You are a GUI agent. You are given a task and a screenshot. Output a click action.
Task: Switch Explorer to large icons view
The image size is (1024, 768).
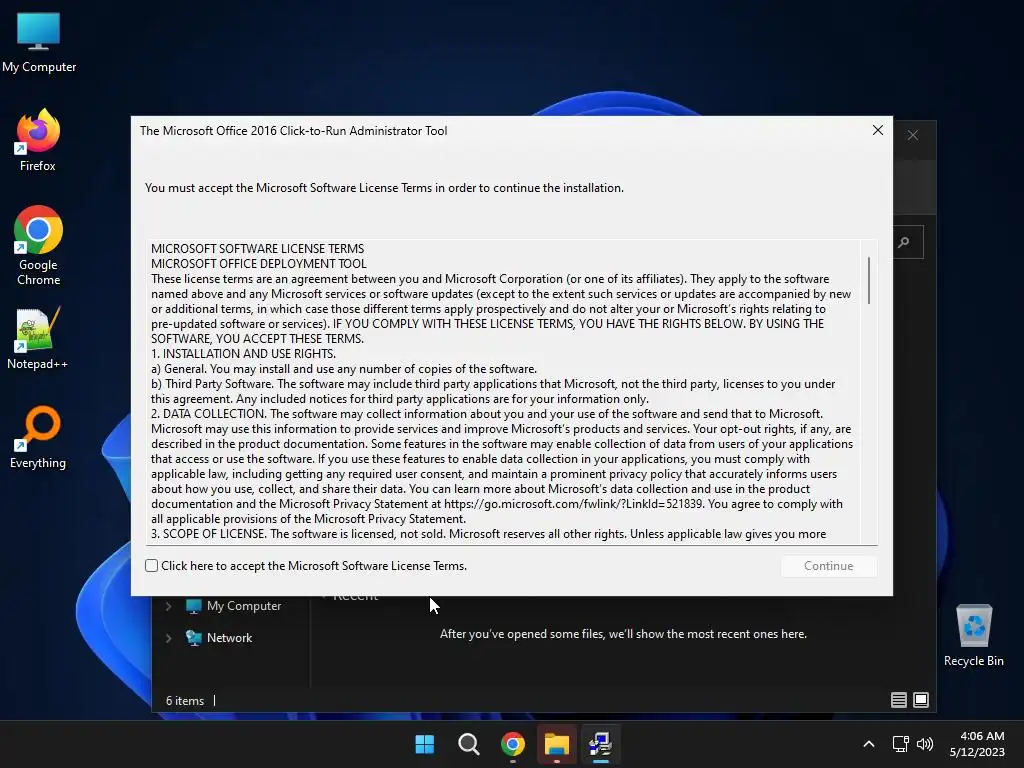(921, 700)
